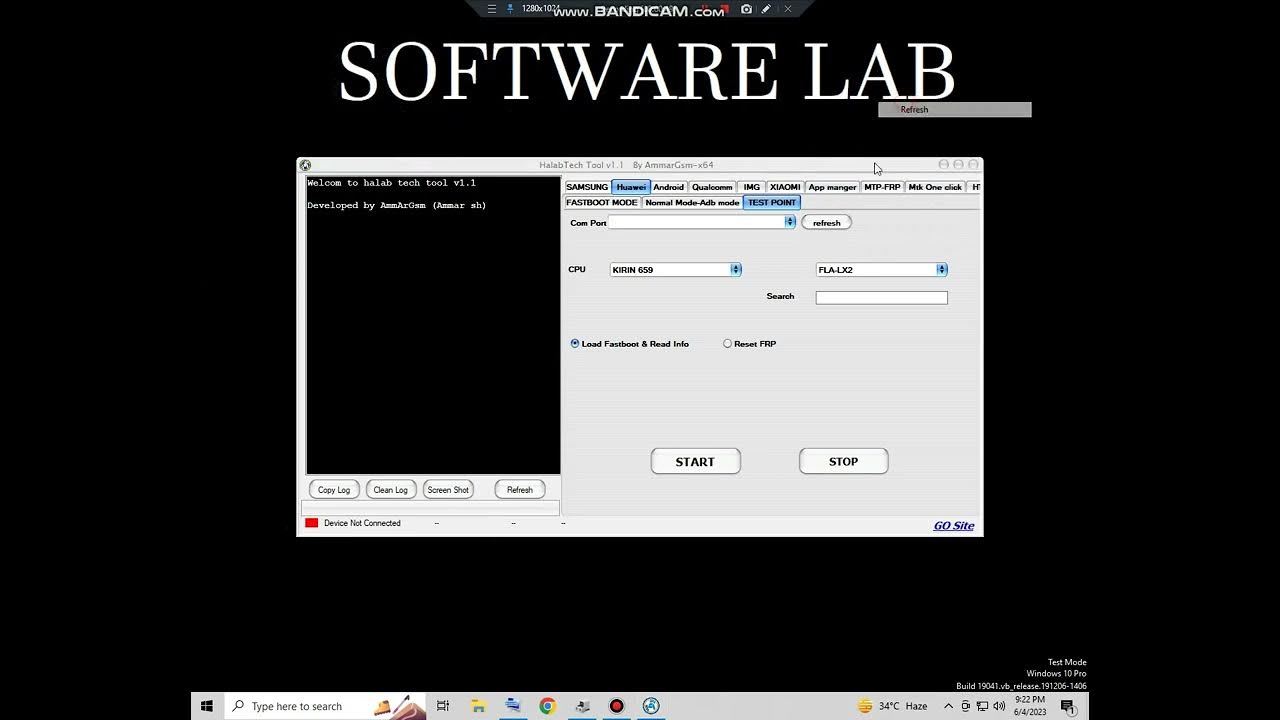Open the Bandicam record icon in taskbar
Image resolution: width=1280 pixels, height=720 pixels.
tap(616, 706)
